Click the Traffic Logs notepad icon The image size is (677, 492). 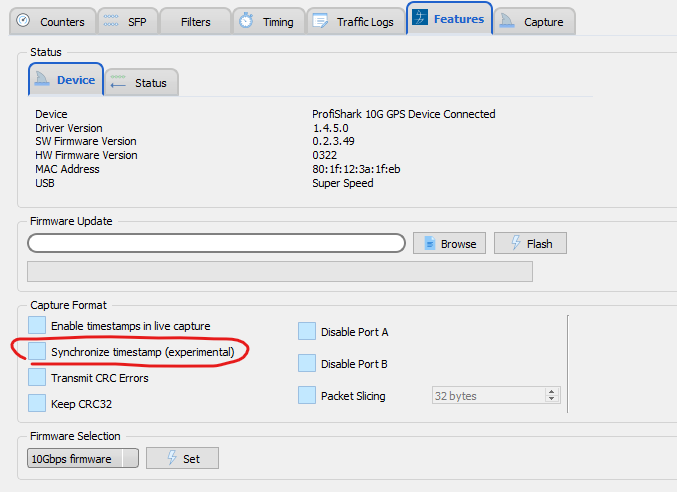click(321, 21)
